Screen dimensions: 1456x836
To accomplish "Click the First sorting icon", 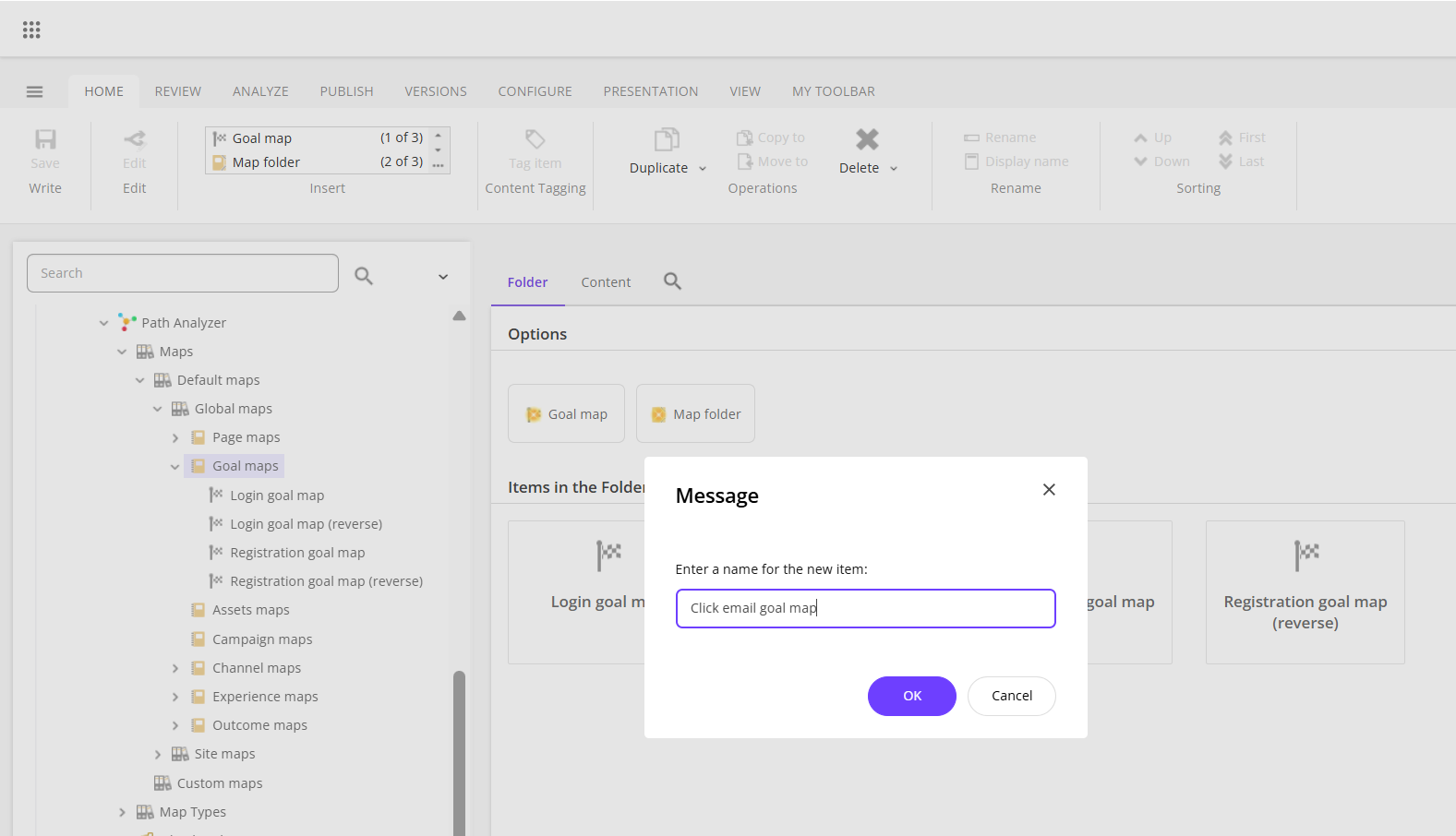I will (x=1225, y=137).
